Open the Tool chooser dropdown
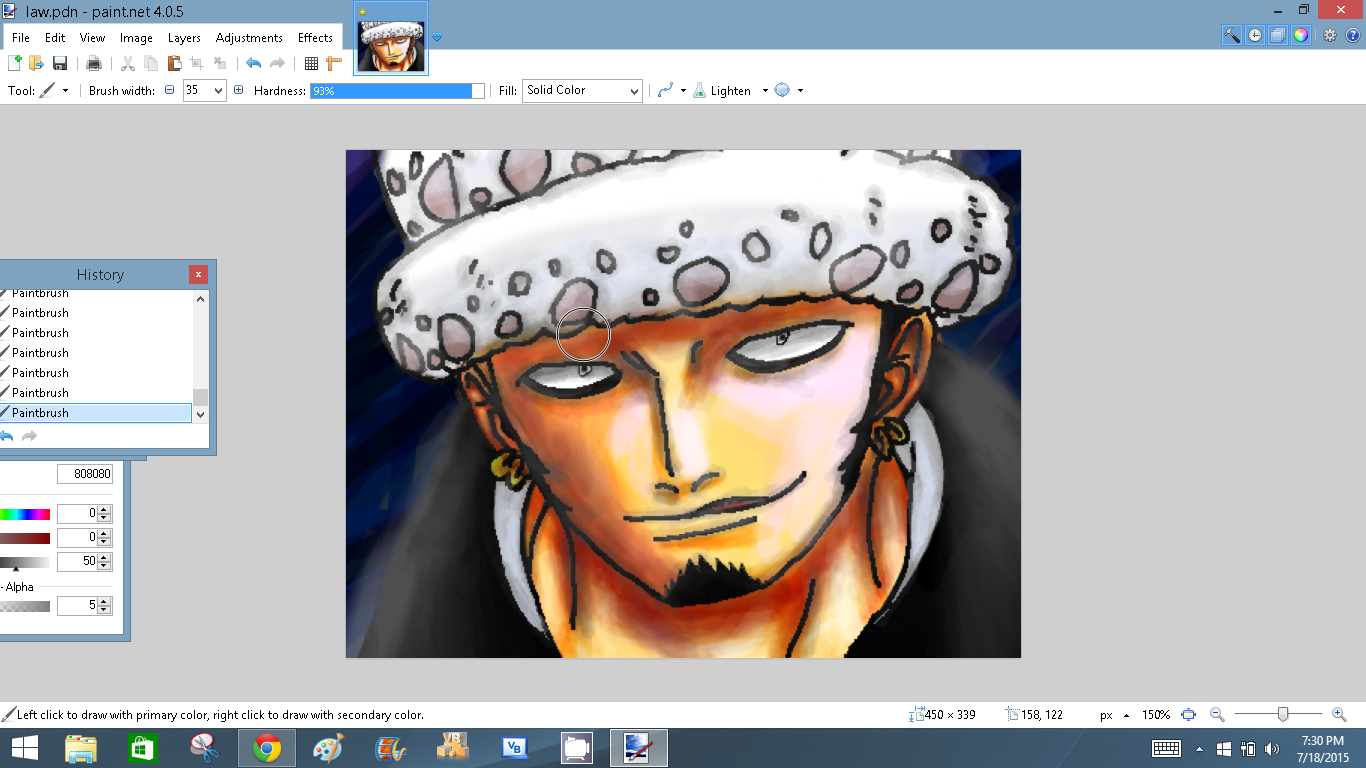1366x768 pixels. point(55,90)
